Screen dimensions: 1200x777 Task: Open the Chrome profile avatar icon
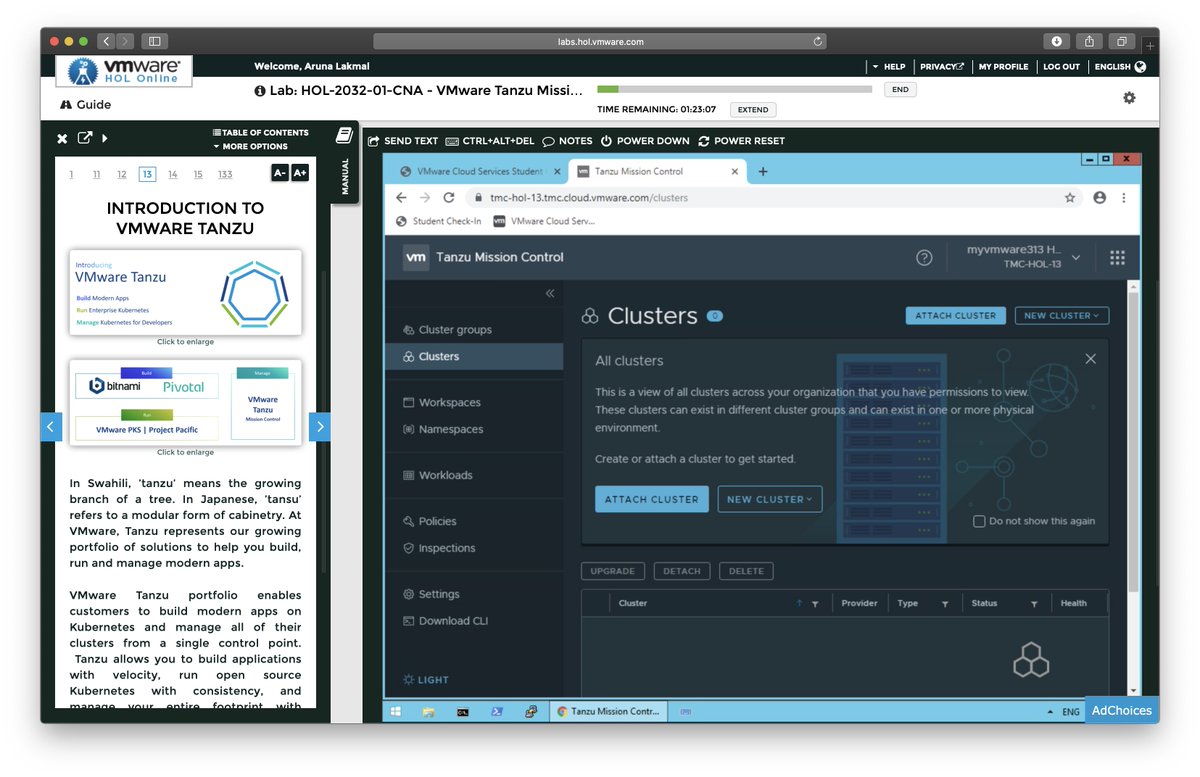tap(1100, 198)
